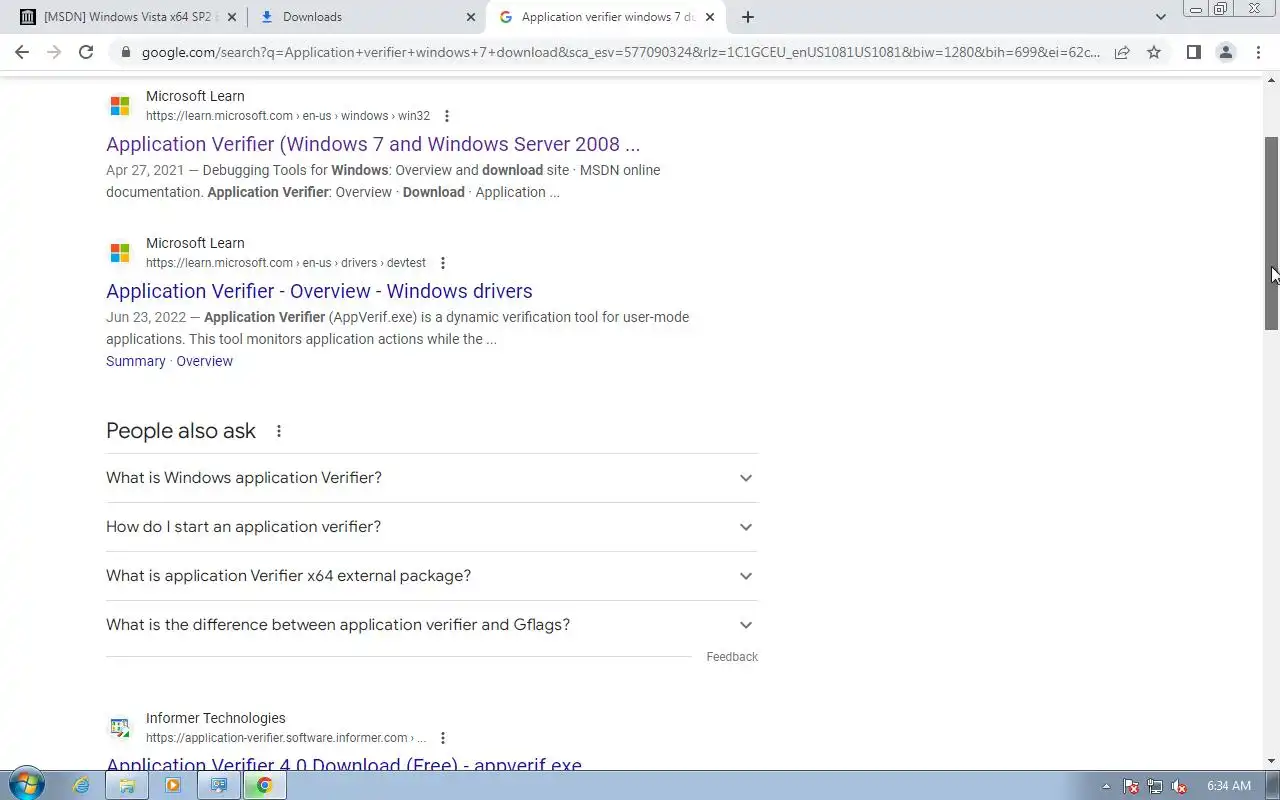Open Application Verifier 4.0 Download result

point(344,764)
